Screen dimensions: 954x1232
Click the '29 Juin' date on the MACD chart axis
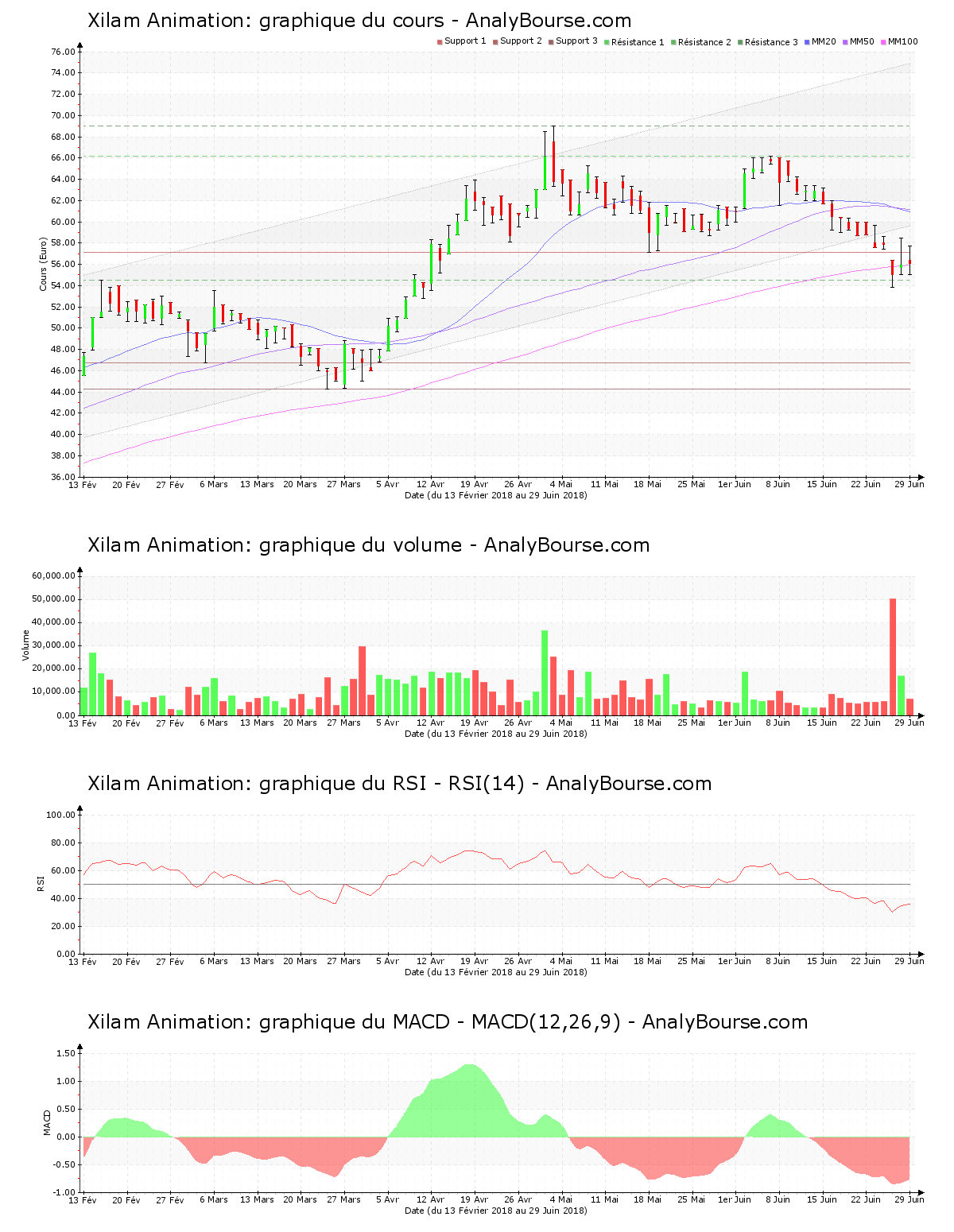(909, 1199)
